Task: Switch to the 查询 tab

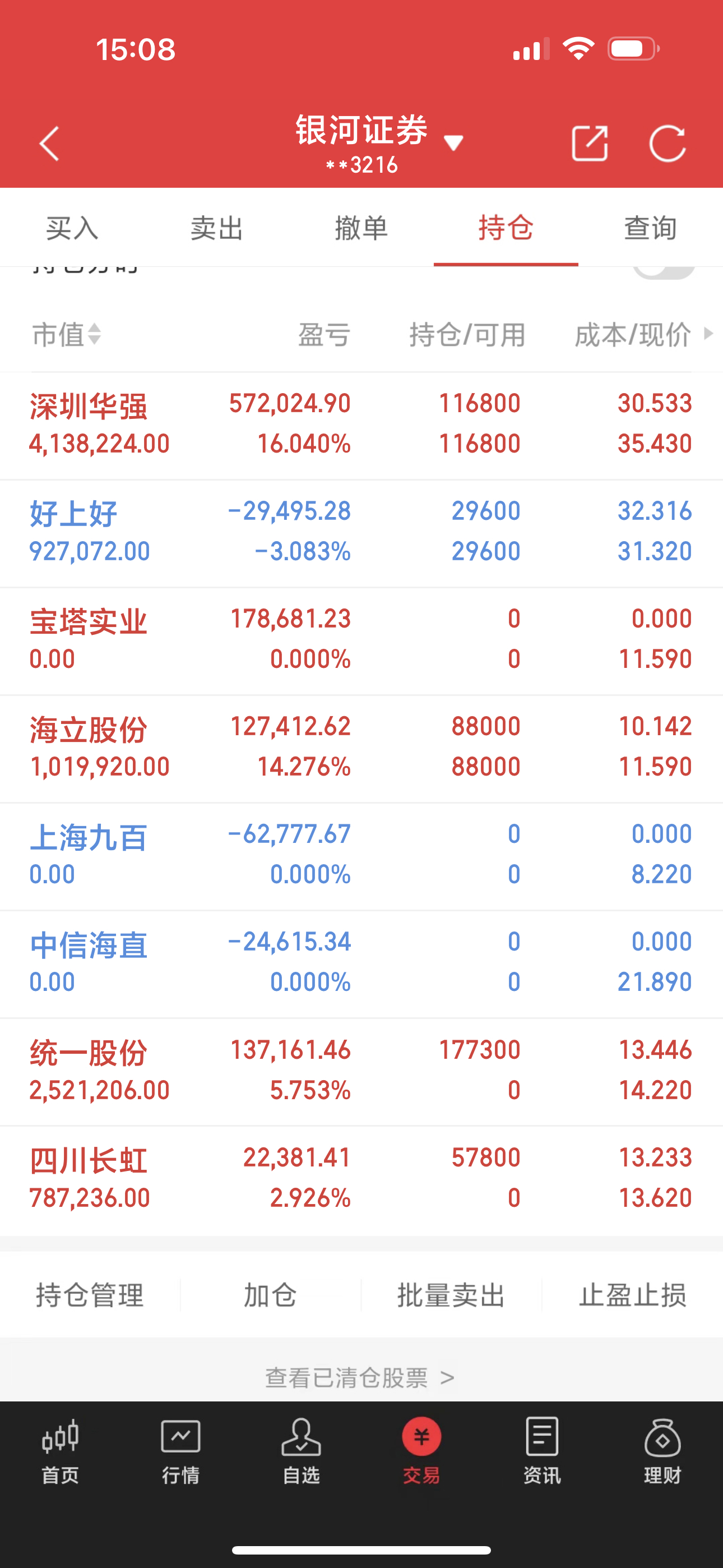Action: (650, 228)
